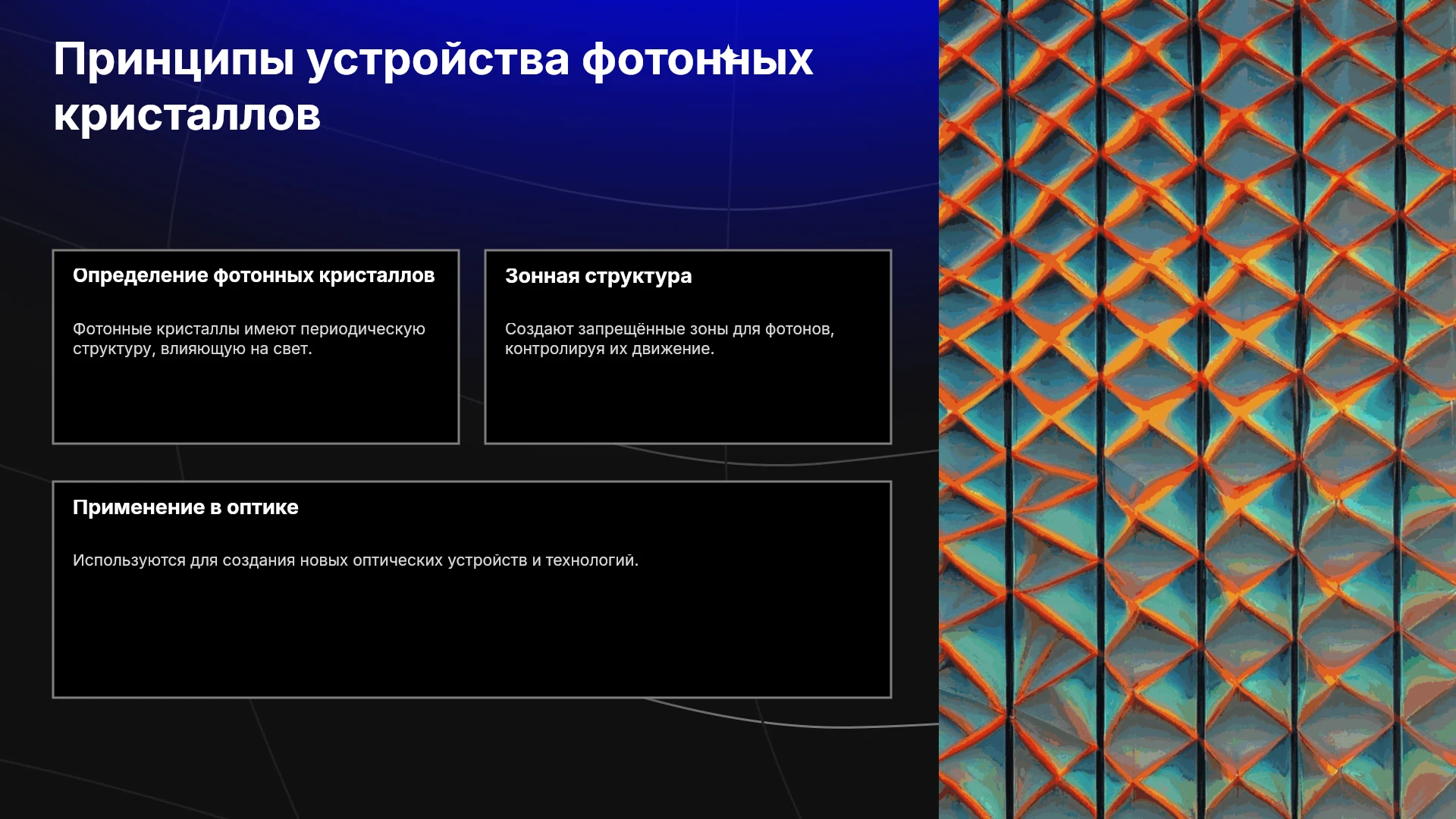Select the heading "Применение в оптике"

pos(186,507)
